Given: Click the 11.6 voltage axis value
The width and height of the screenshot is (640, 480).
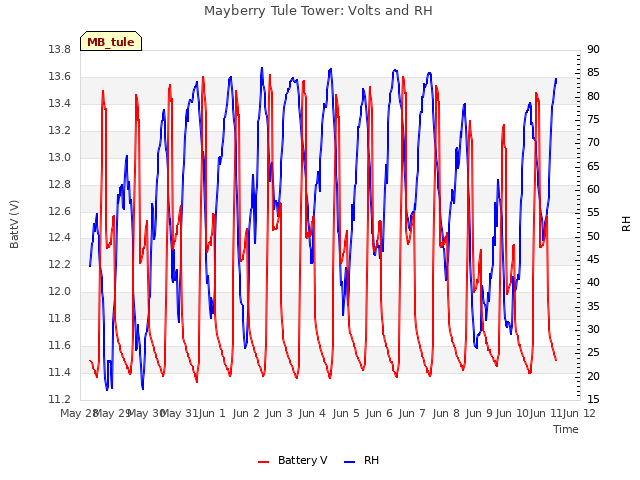Looking at the screenshot, I should pyautogui.click(x=60, y=345).
